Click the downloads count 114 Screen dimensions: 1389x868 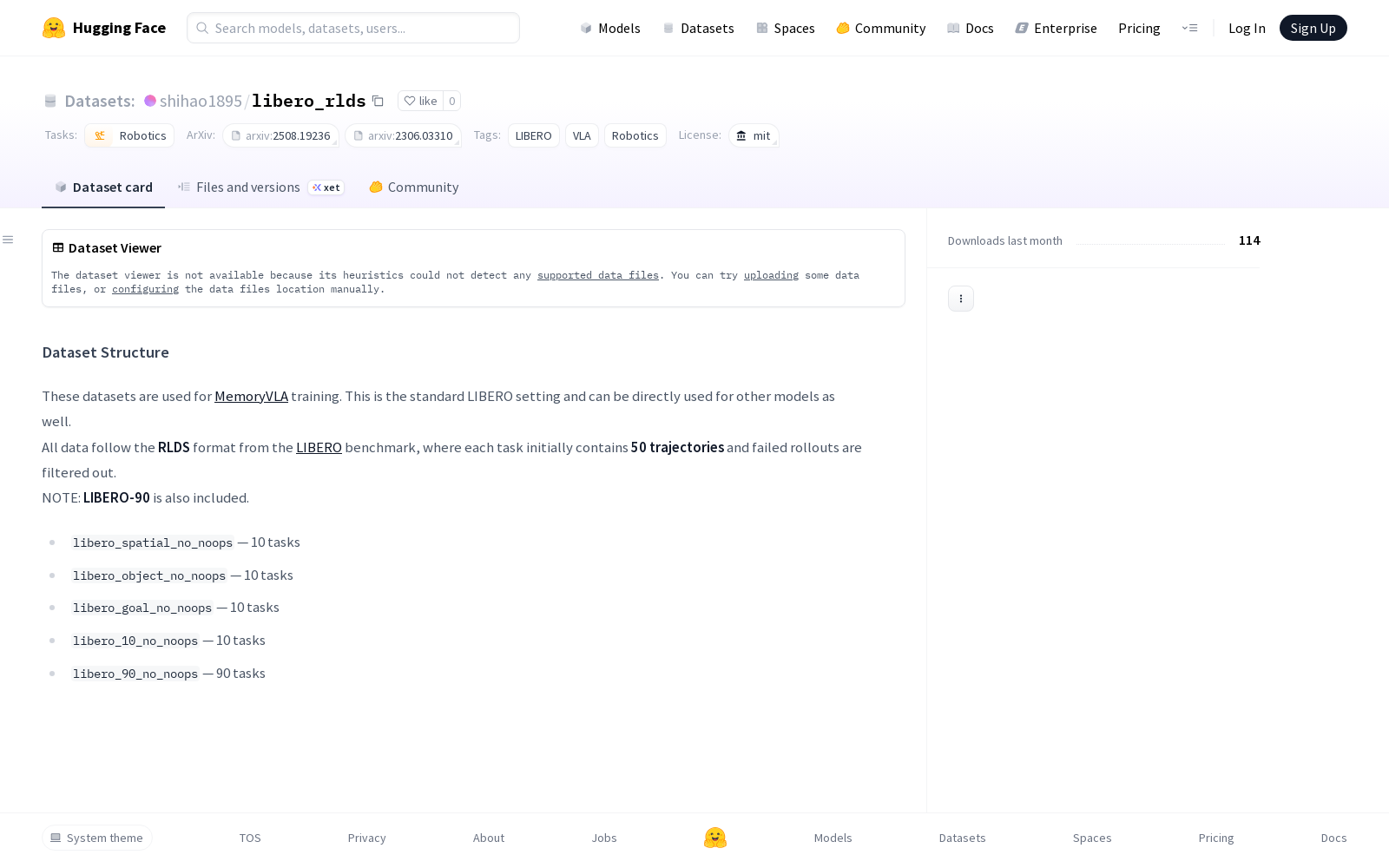click(1249, 240)
